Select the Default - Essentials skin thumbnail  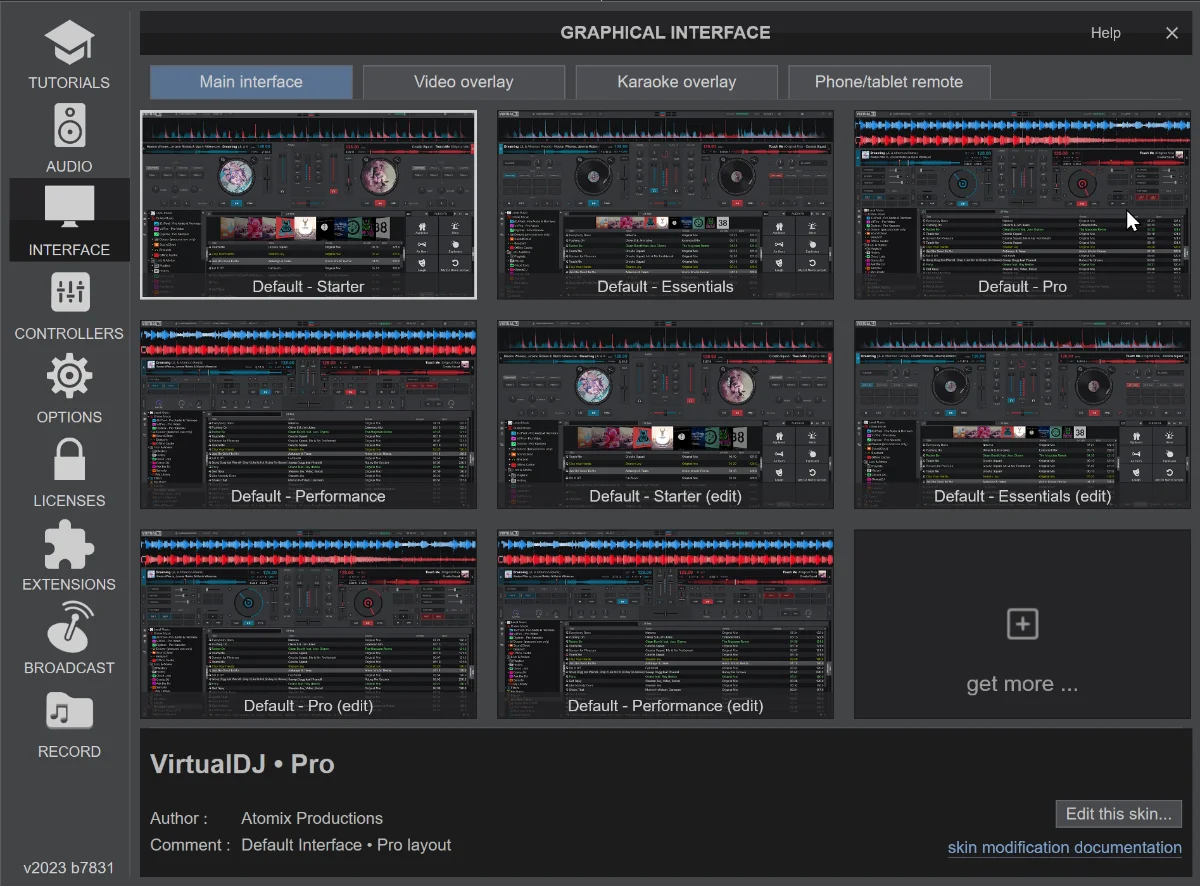point(665,204)
